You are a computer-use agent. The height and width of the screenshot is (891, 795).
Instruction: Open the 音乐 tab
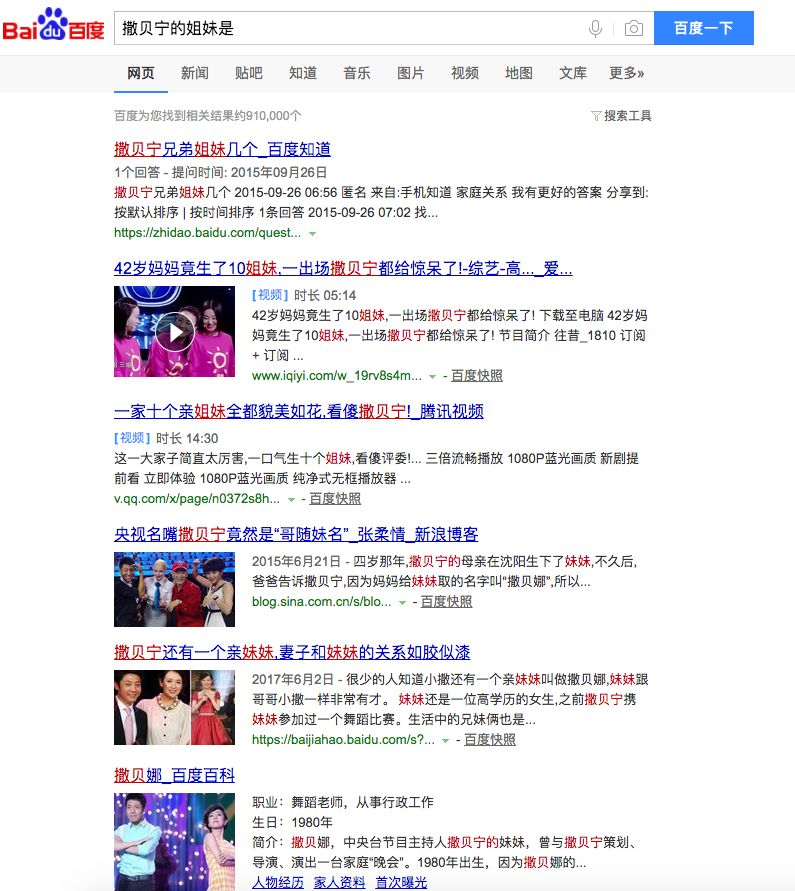[x=357, y=73]
